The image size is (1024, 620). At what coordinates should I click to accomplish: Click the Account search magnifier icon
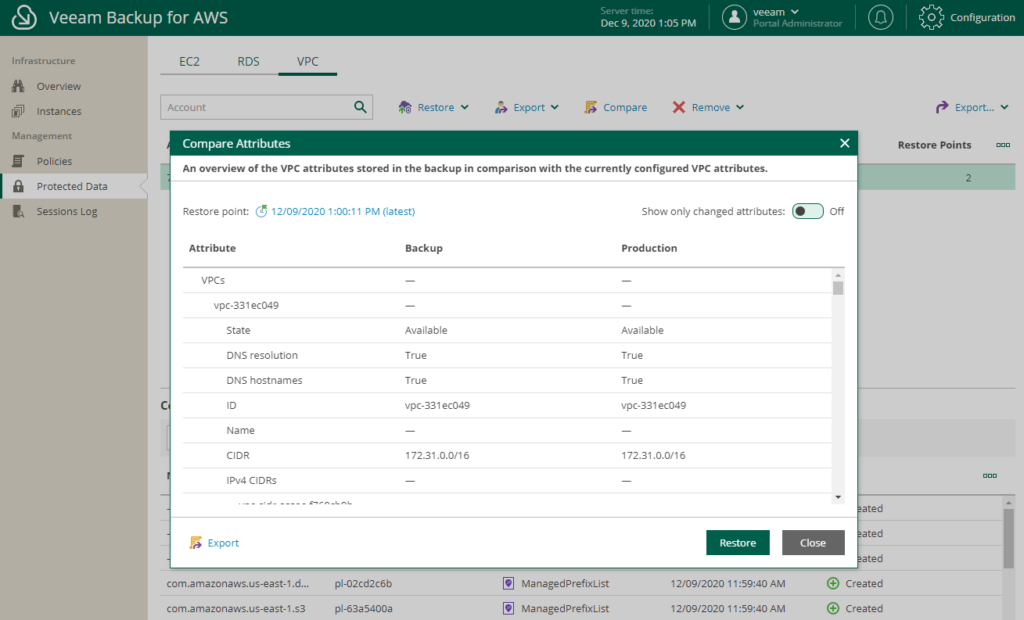pyautogui.click(x=360, y=107)
